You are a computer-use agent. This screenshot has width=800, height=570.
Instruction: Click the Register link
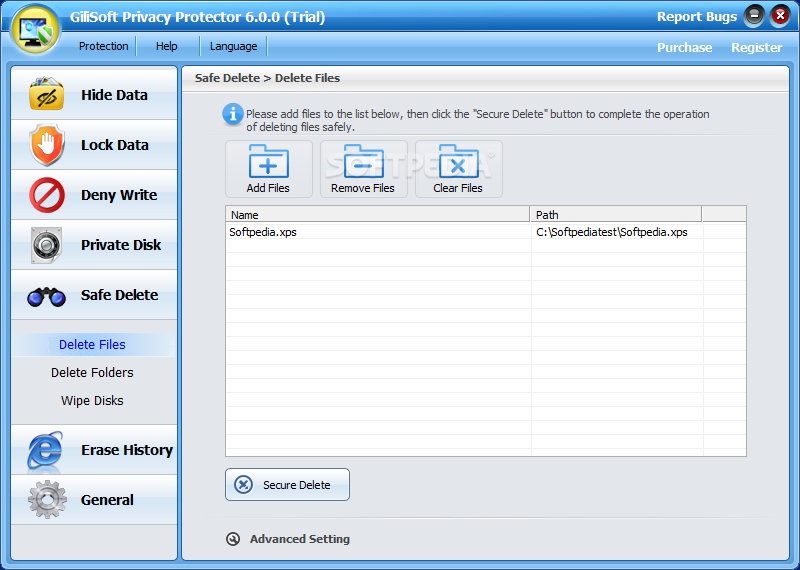click(757, 47)
